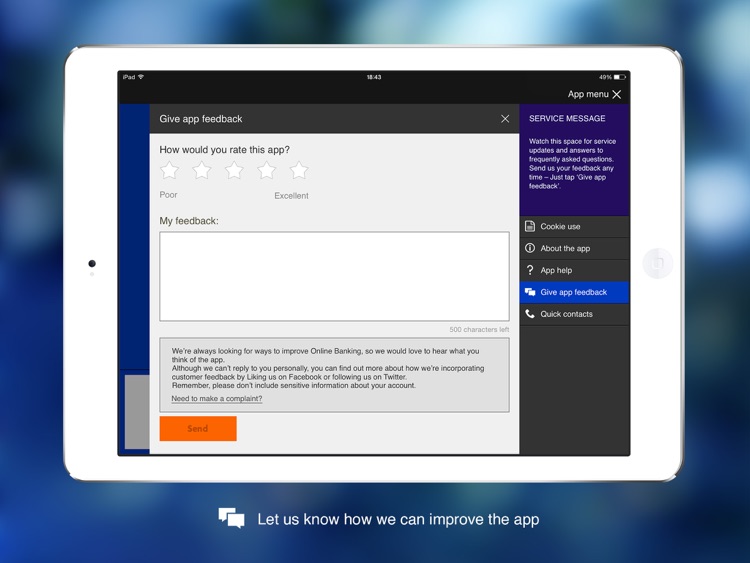Image resolution: width=750 pixels, height=563 pixels.
Task: Click the 'Poor' rating label
Action: 168,195
